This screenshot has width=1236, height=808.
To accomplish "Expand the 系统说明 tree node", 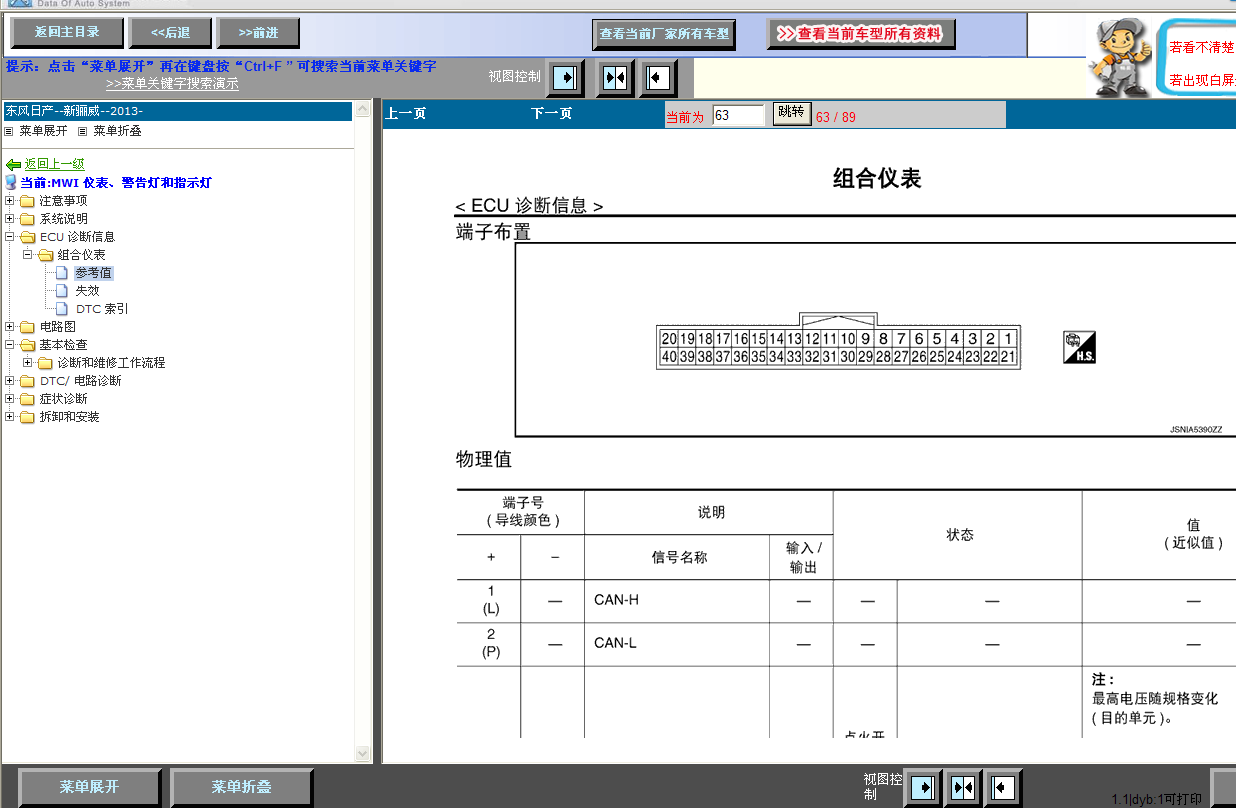I will (x=10, y=219).
